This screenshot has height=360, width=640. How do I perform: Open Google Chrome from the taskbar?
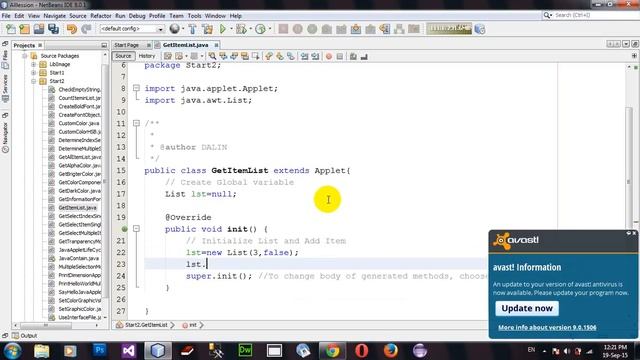[x=332, y=351]
